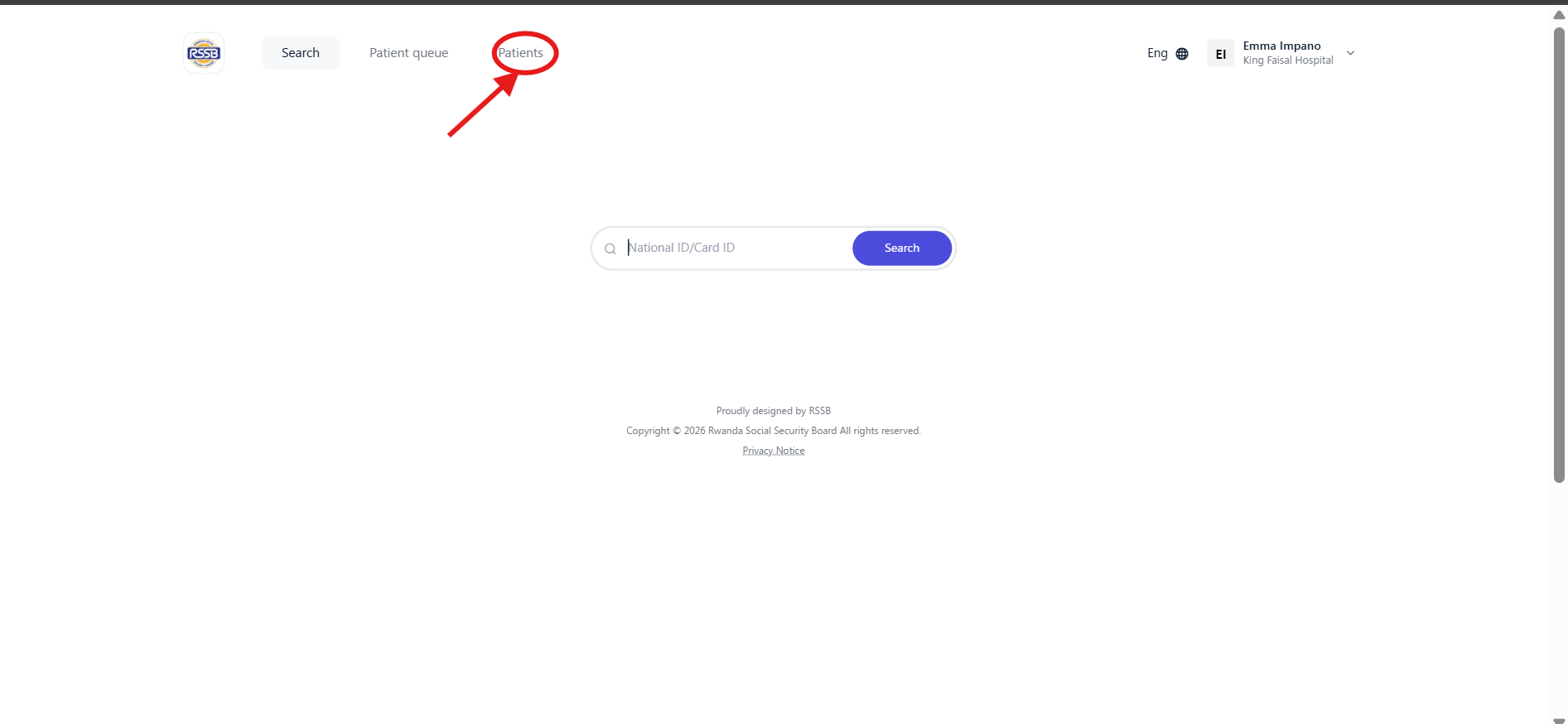
Task: Expand the user account chevron
Action: pos(1350,53)
